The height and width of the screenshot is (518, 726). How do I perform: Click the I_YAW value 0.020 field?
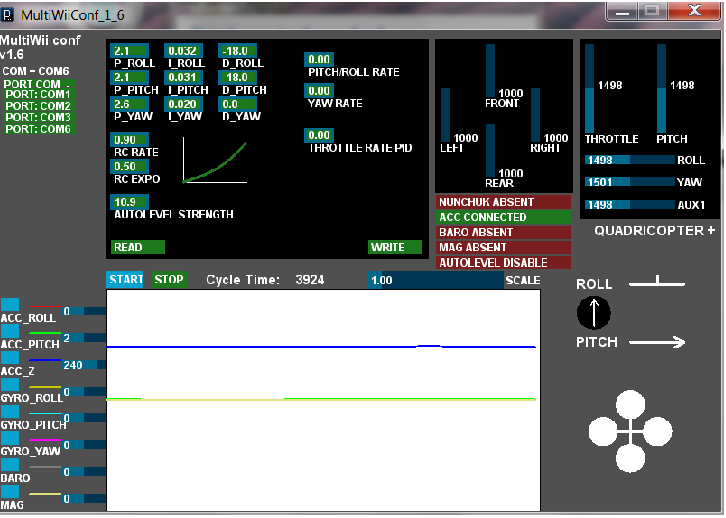point(183,104)
